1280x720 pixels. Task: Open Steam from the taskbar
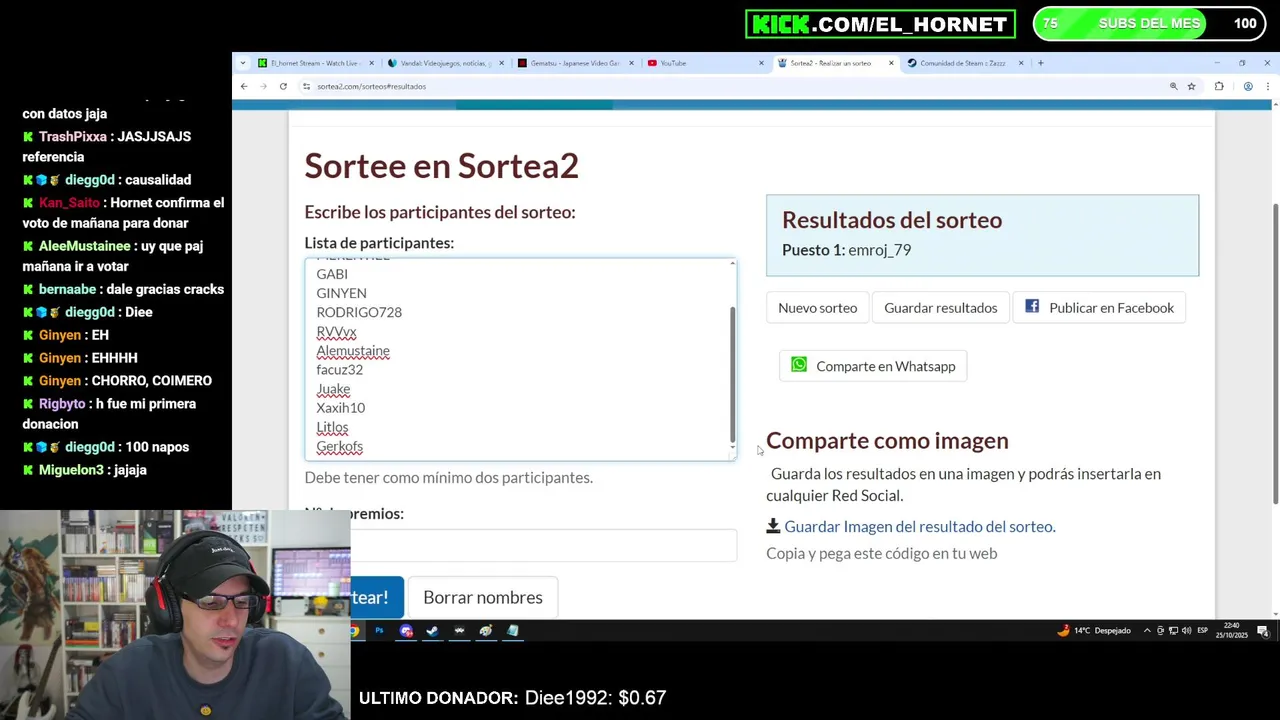[x=432, y=631]
